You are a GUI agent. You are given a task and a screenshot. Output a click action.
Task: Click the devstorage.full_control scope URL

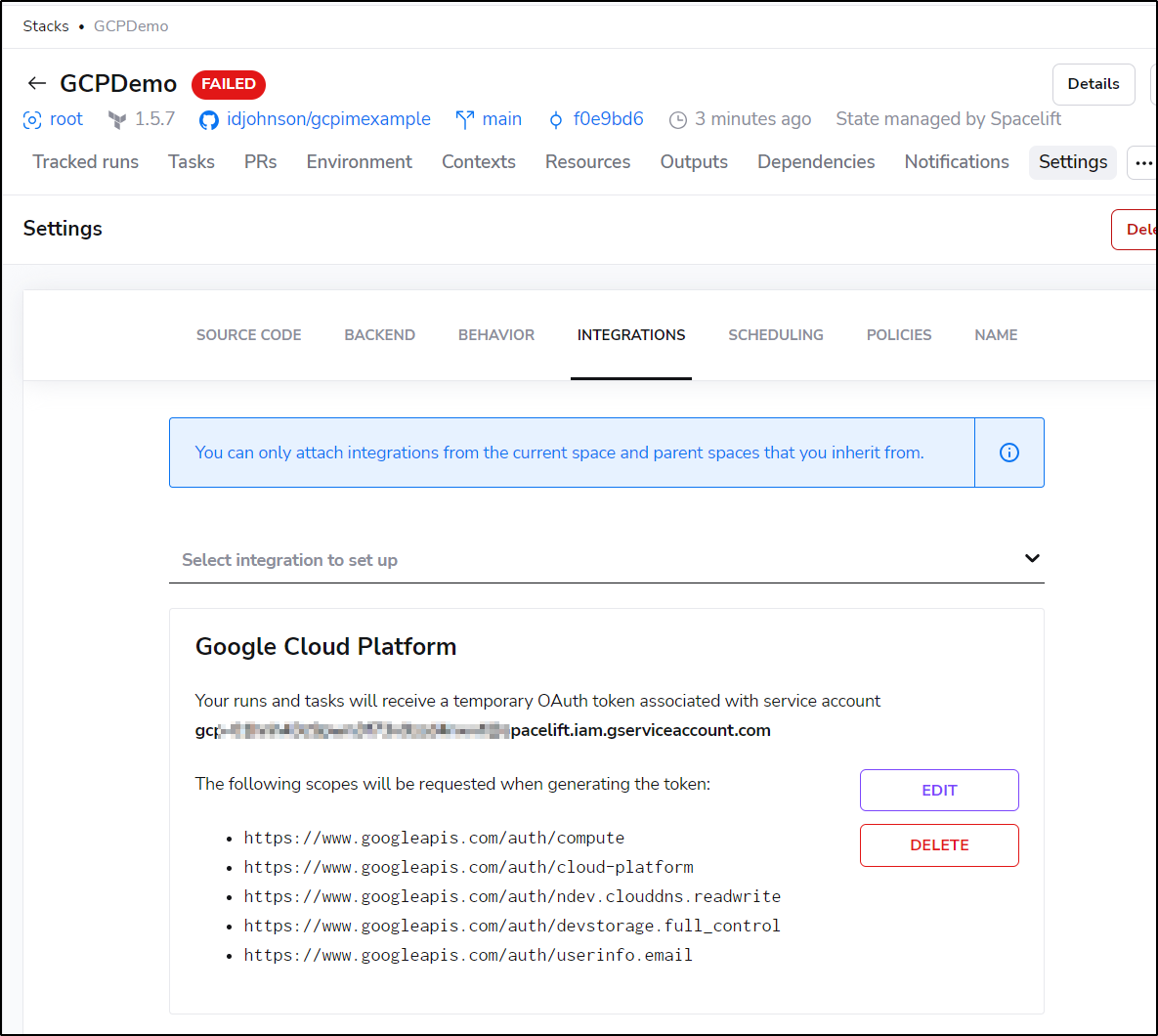pyautogui.click(x=512, y=926)
